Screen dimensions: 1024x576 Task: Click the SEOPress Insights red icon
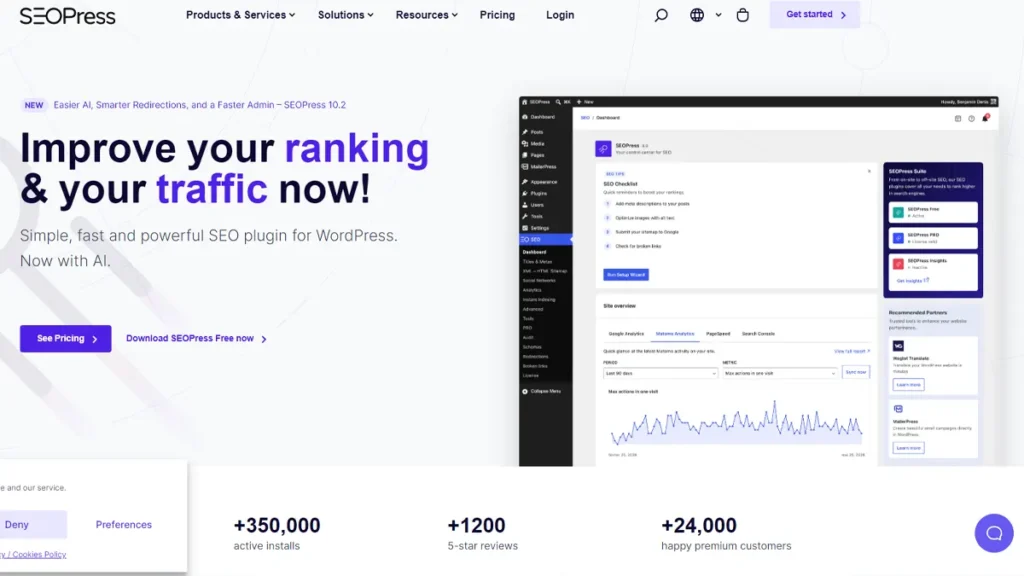899,264
